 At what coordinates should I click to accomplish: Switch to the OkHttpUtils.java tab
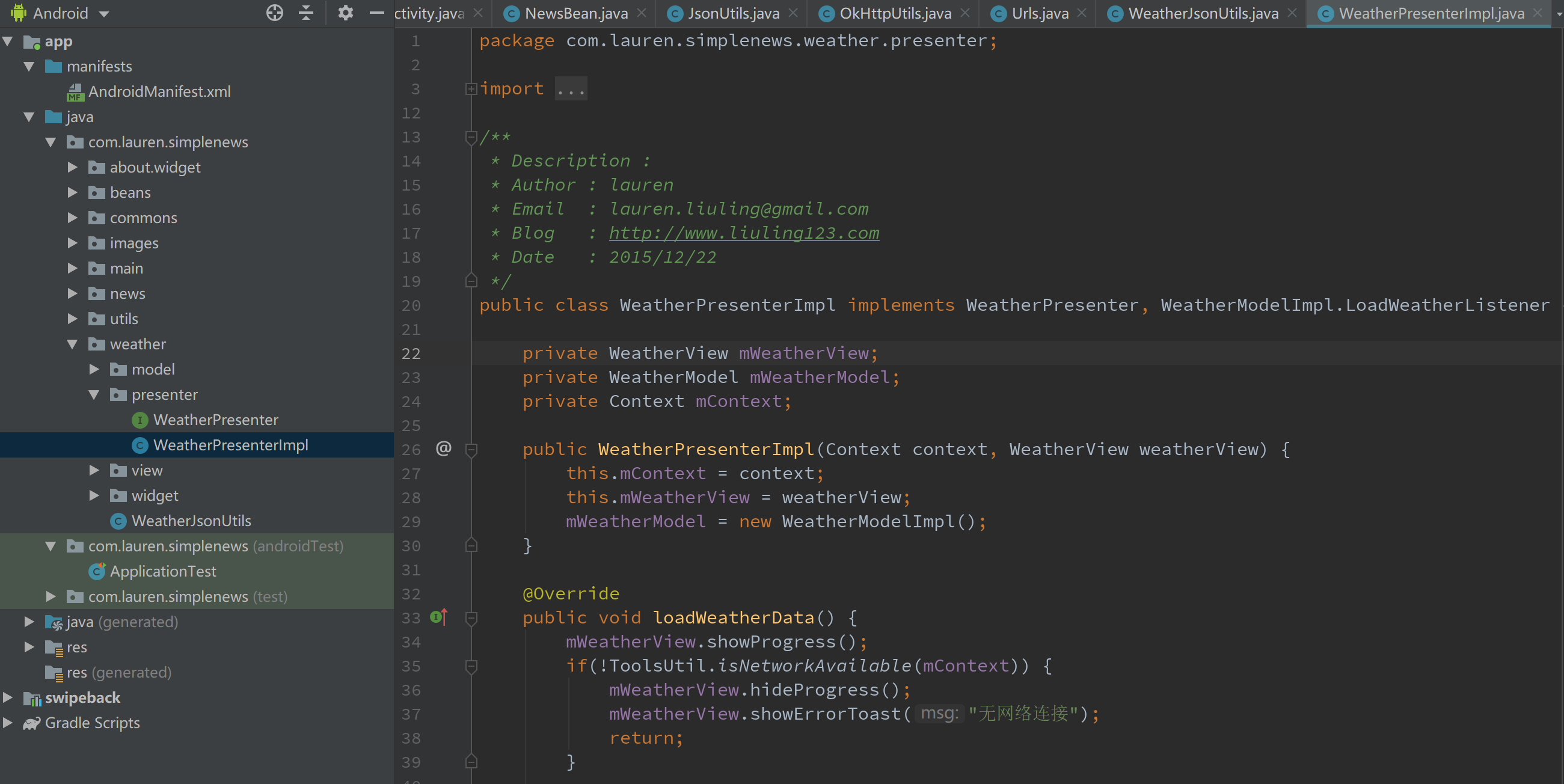point(895,13)
